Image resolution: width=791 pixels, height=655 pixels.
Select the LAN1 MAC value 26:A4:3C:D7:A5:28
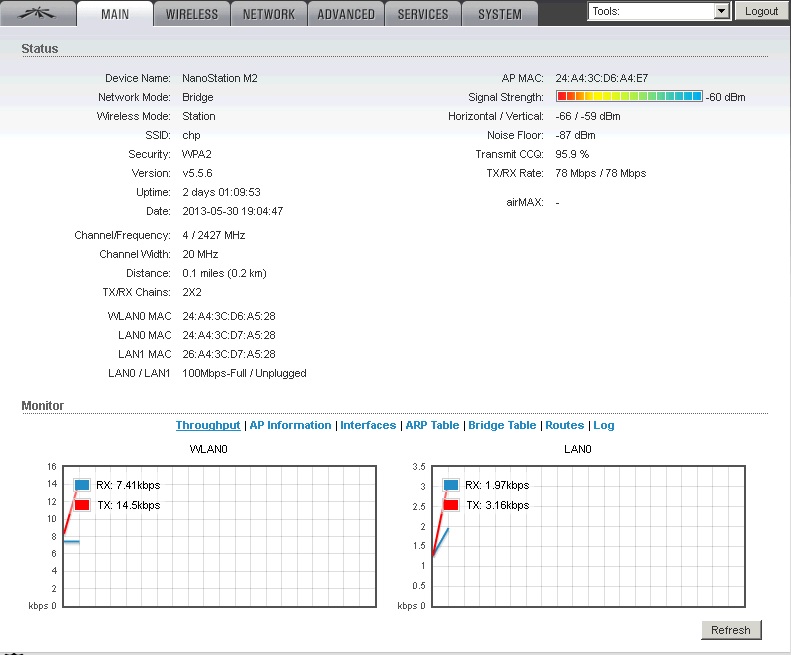tap(229, 354)
